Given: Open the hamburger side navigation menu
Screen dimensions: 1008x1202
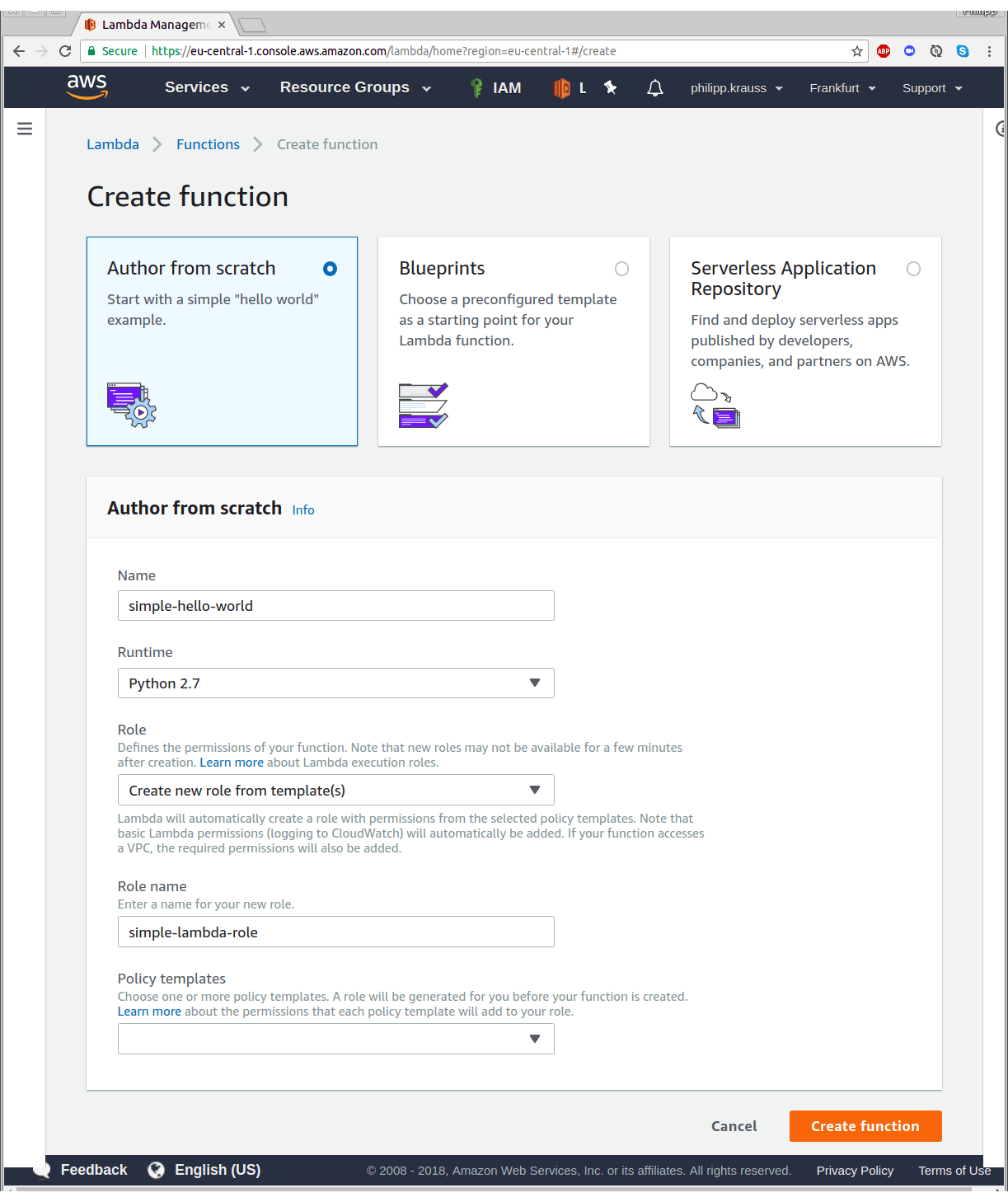Looking at the screenshot, I should point(25,129).
